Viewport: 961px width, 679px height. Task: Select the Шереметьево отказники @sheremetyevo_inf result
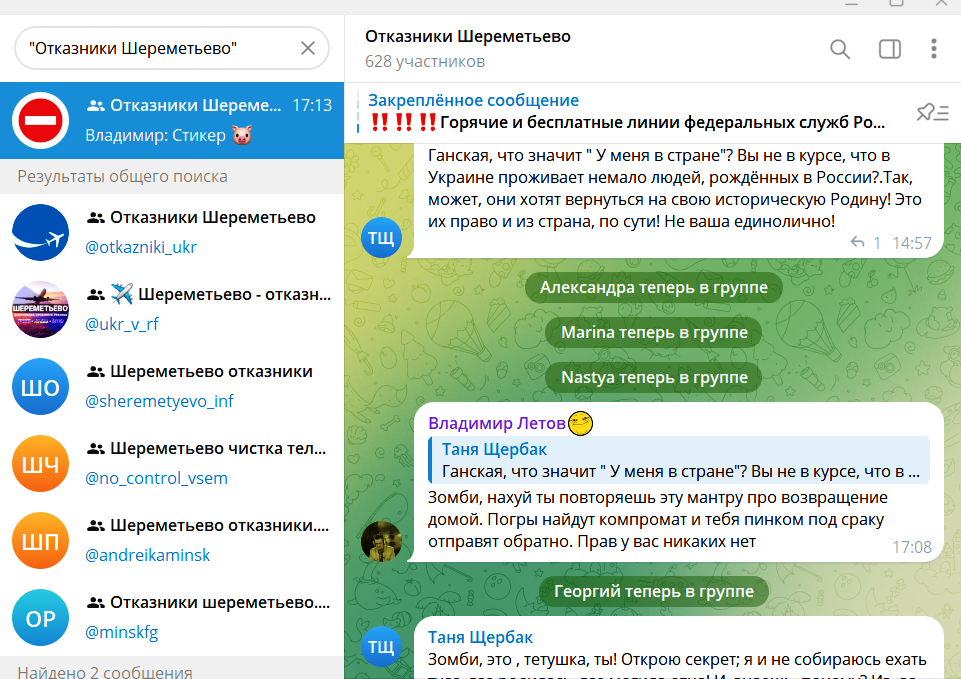(x=172, y=386)
